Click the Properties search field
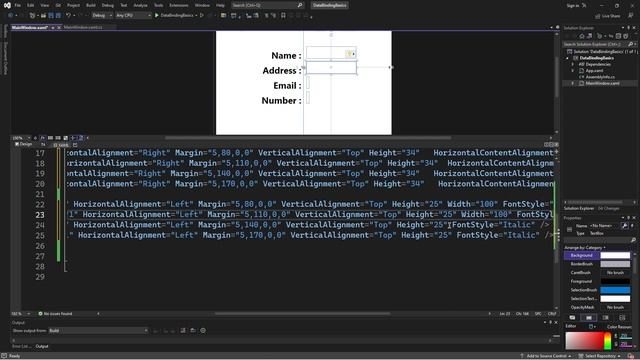The height and width of the screenshot is (360, 640). coord(599,240)
